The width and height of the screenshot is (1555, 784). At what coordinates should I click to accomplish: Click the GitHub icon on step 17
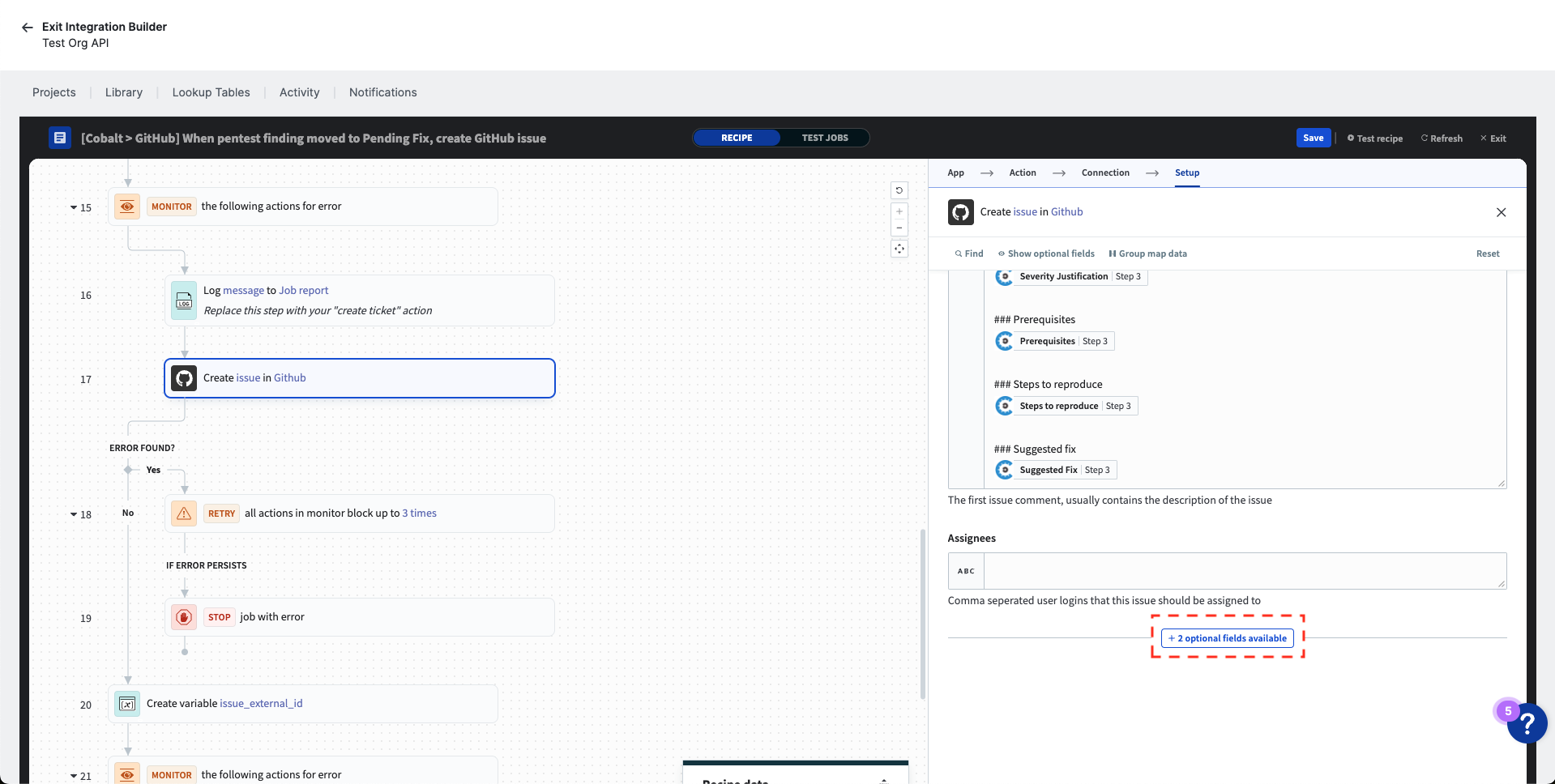[184, 378]
